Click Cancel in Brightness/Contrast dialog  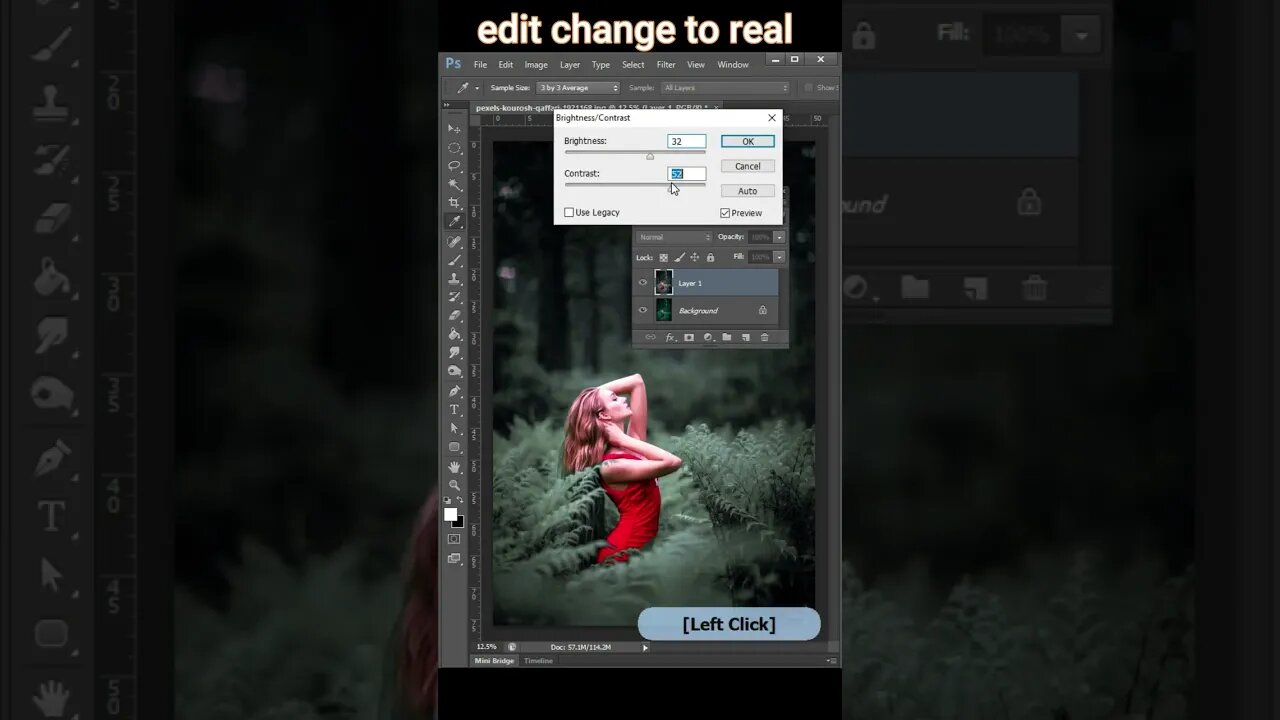click(x=748, y=166)
